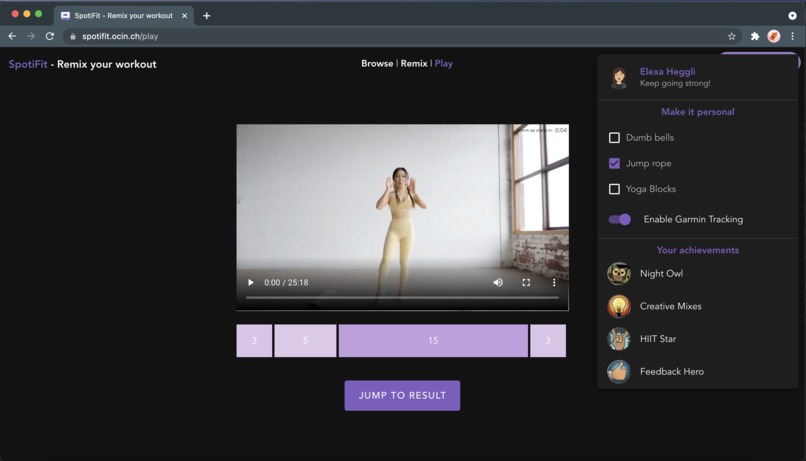Go to the Browse page
806x461 pixels.
click(x=377, y=64)
